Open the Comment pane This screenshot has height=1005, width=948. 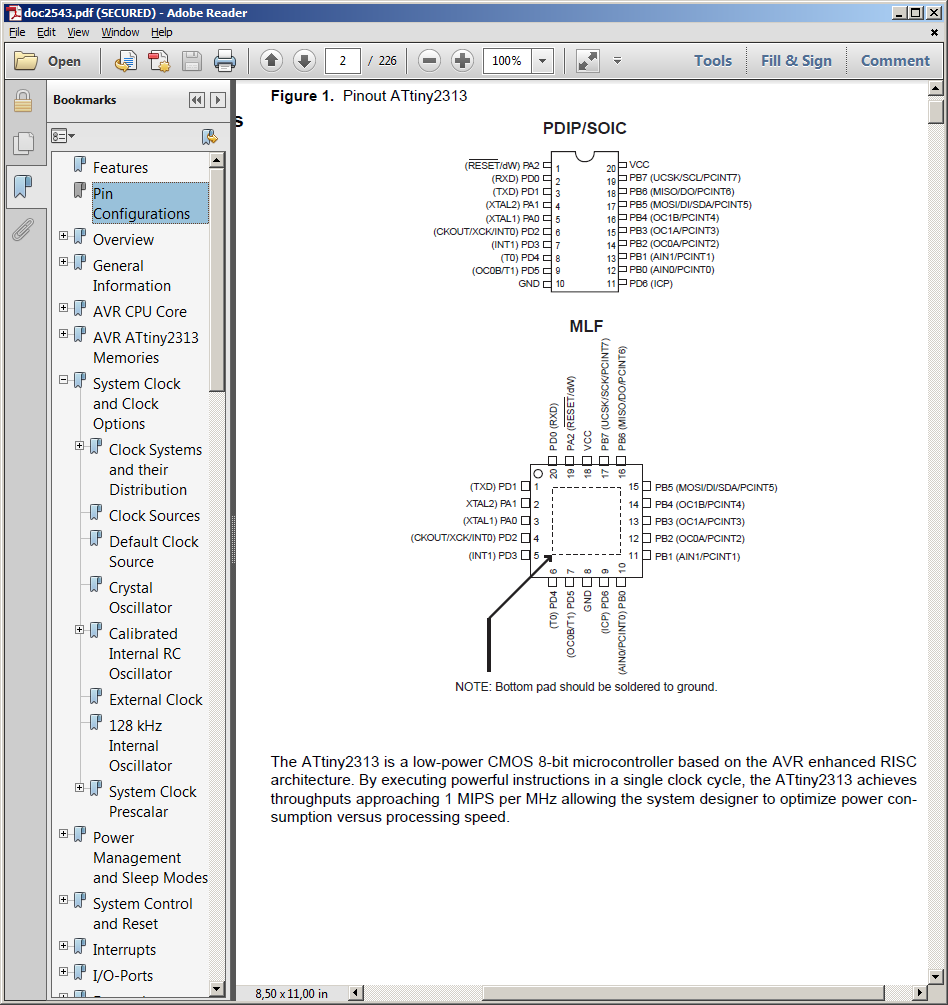pos(895,61)
